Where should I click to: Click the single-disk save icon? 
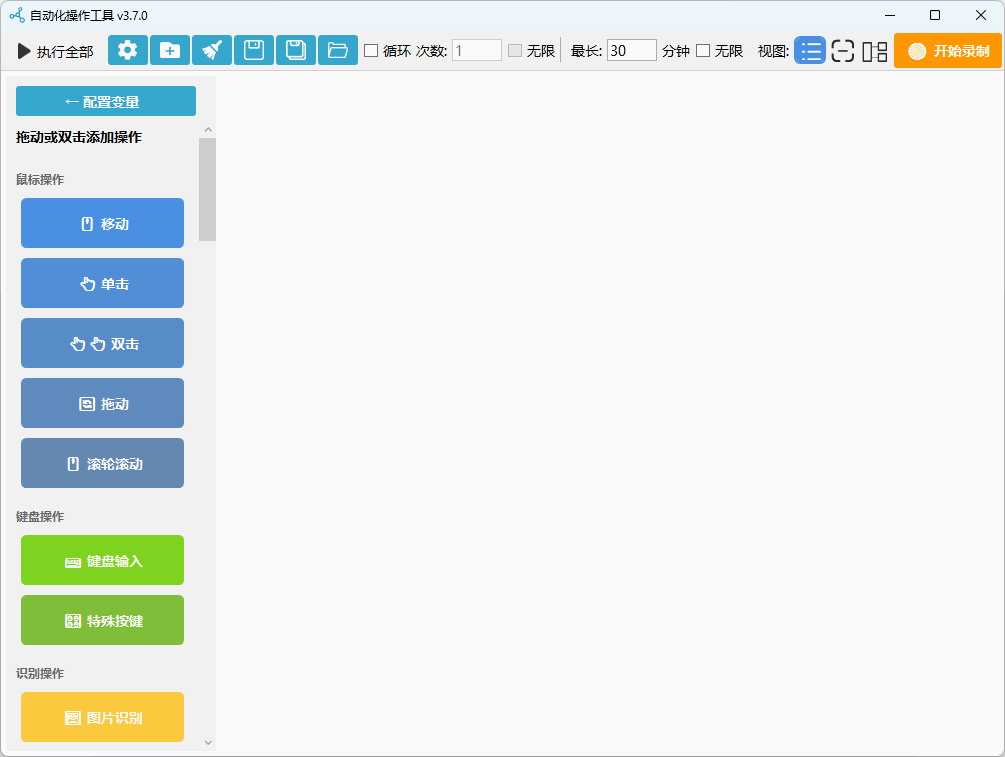pos(254,50)
